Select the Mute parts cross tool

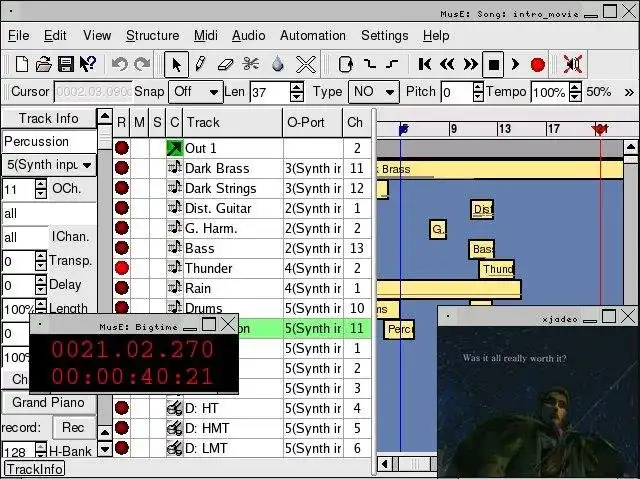coord(306,64)
